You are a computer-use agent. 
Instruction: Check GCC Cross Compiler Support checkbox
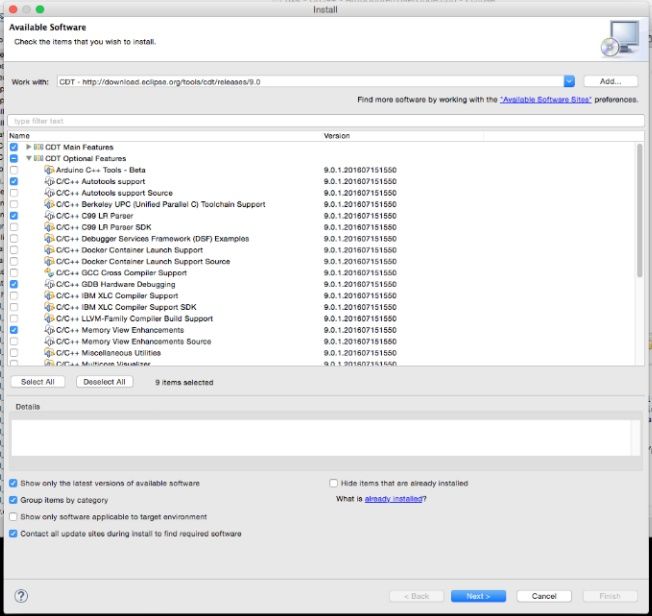pos(14,273)
